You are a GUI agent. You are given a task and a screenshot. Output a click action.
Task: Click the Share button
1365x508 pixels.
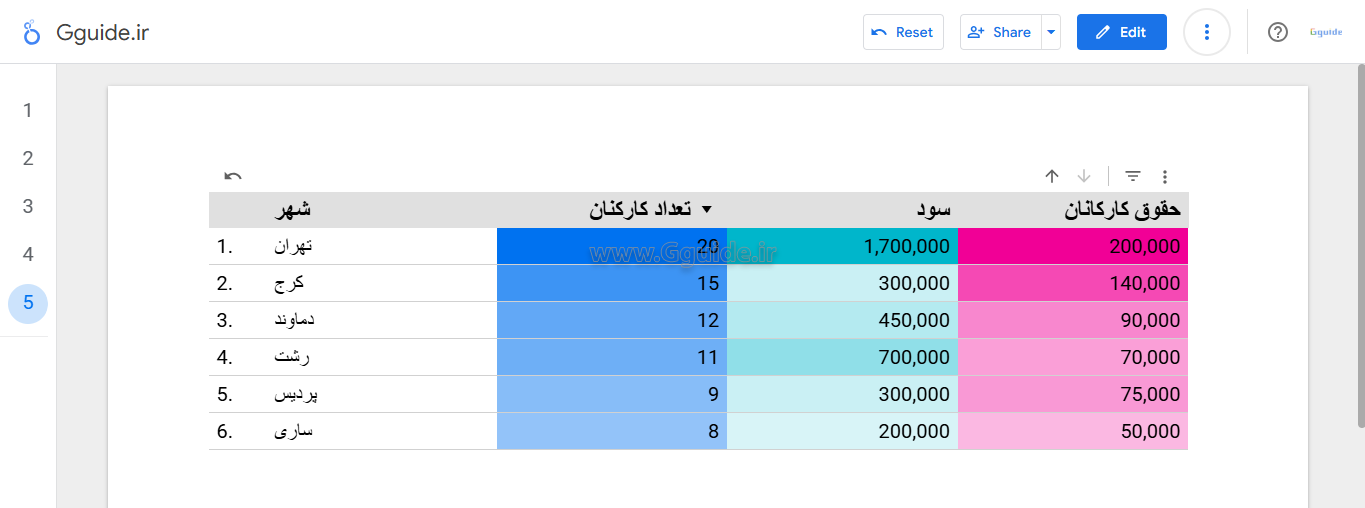pyautogui.click(x=1000, y=32)
